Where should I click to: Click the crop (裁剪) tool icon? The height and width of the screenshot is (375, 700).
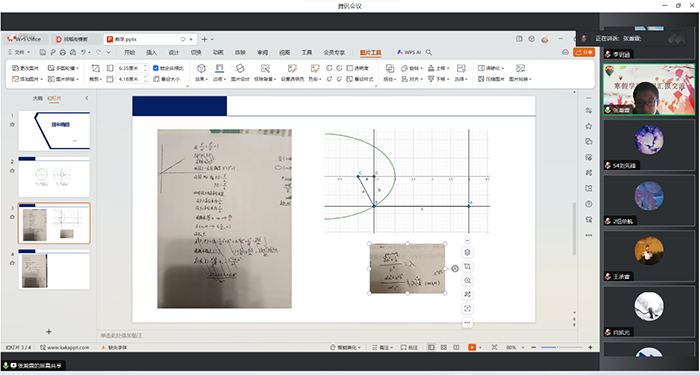point(96,68)
